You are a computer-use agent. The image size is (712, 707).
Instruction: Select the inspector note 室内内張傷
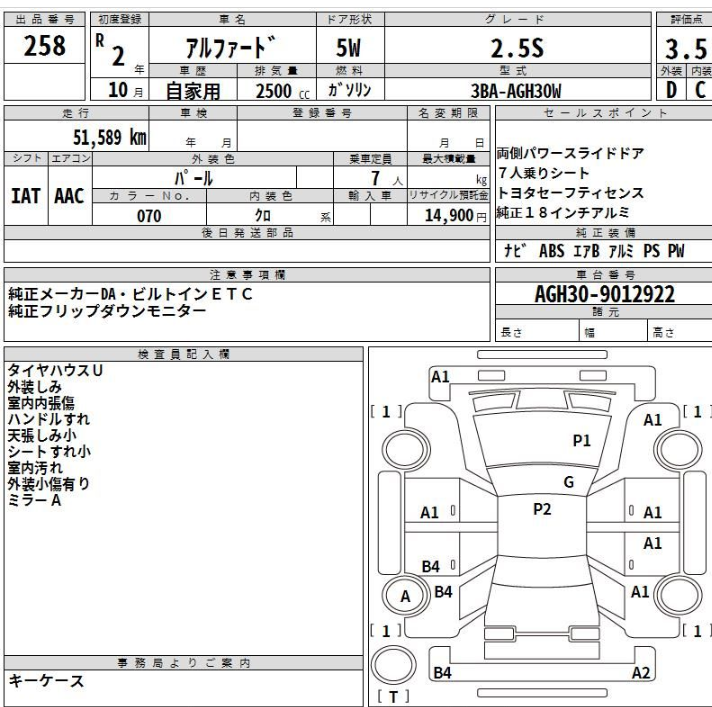tap(41, 403)
